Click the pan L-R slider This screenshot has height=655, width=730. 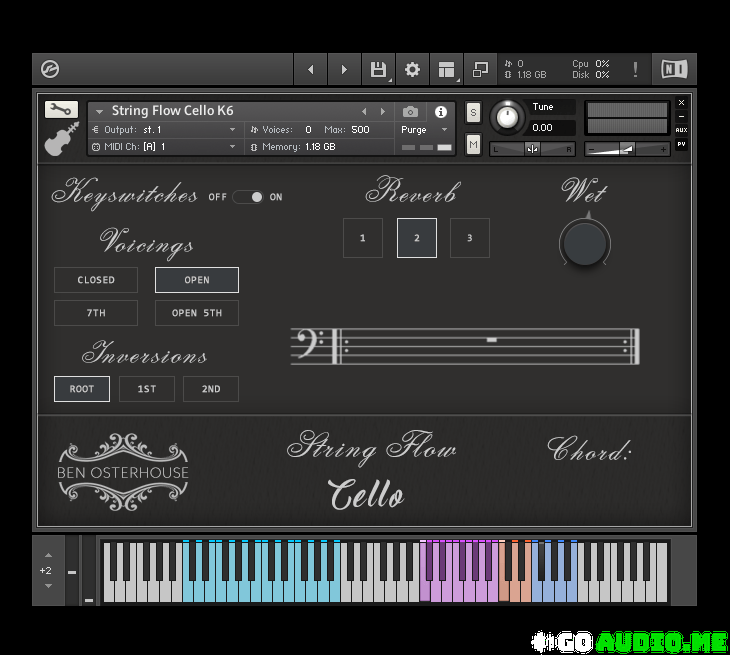point(533,149)
